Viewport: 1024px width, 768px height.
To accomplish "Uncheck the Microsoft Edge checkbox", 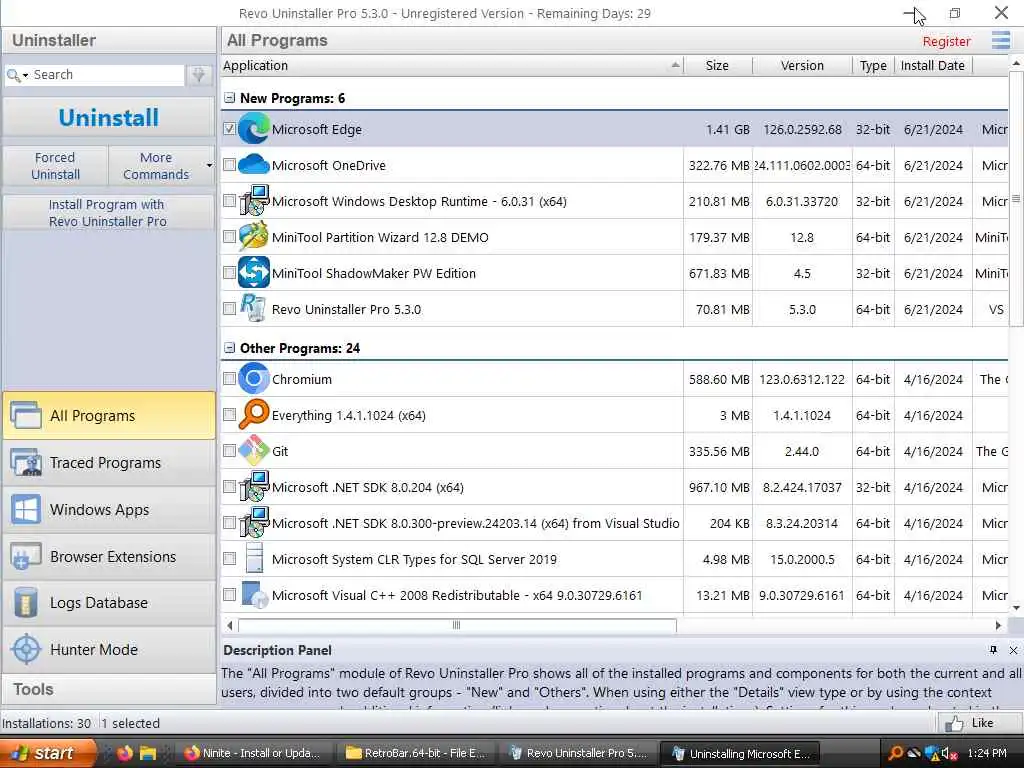I will [x=229, y=129].
